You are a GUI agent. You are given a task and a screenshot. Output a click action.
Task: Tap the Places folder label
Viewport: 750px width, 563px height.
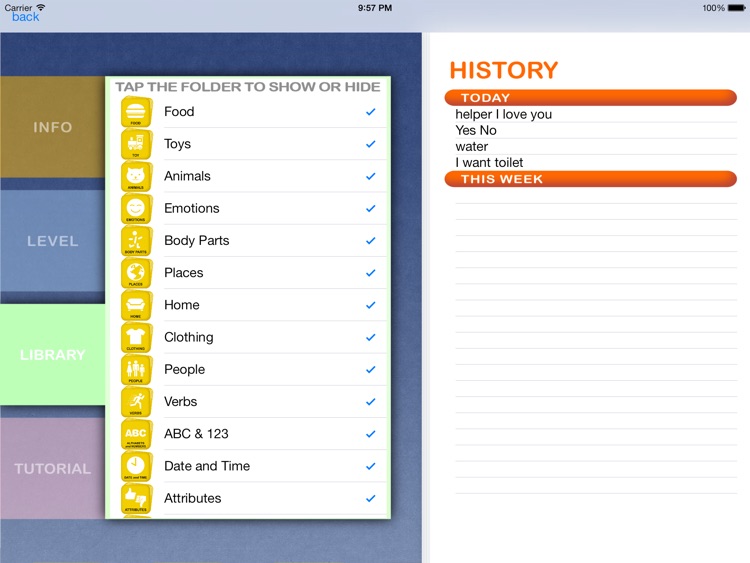(184, 273)
